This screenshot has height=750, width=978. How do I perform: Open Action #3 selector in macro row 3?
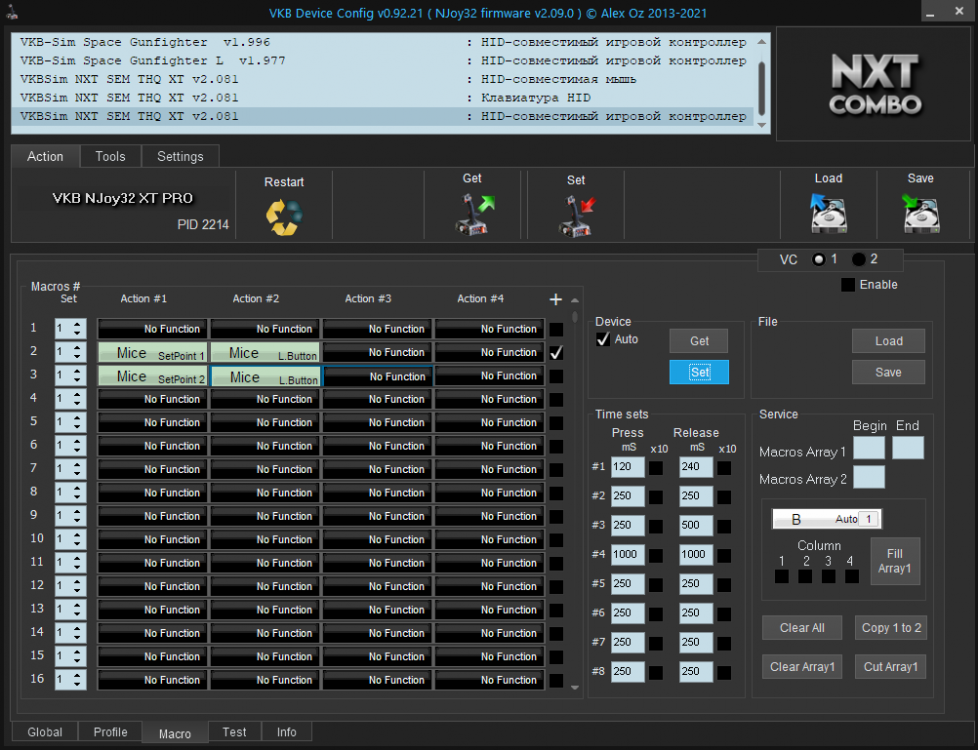(x=377, y=376)
